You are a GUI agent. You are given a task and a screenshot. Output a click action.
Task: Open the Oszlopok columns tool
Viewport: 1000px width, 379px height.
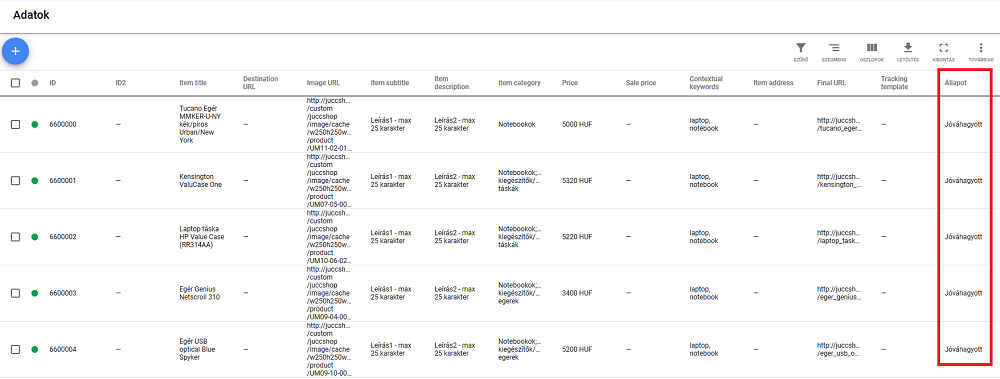coord(871,52)
